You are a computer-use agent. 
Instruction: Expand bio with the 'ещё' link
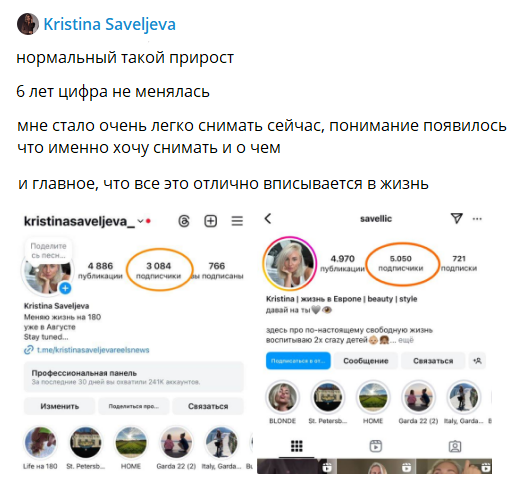[406, 340]
